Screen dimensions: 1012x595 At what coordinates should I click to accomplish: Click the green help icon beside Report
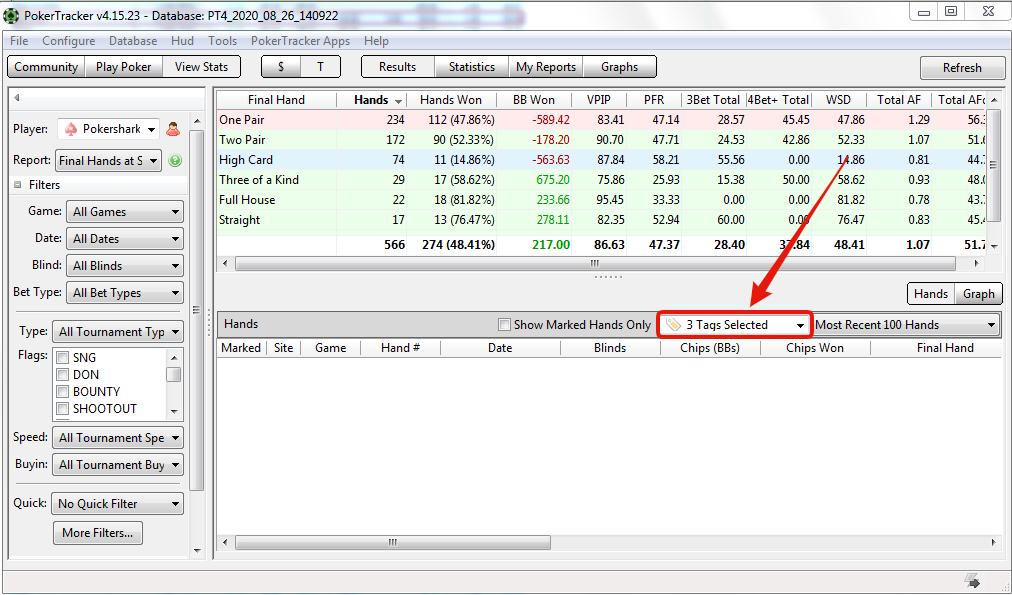click(x=175, y=161)
